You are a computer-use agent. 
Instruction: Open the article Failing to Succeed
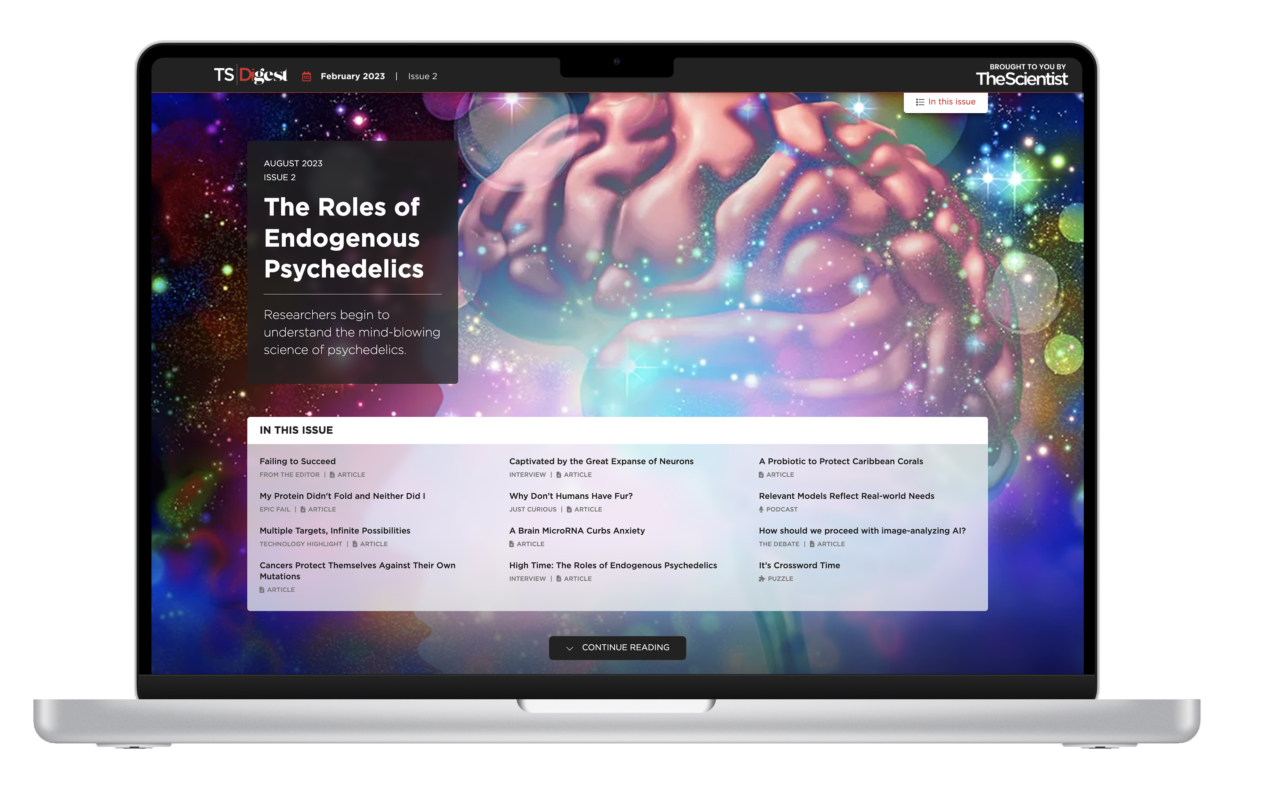coord(297,461)
